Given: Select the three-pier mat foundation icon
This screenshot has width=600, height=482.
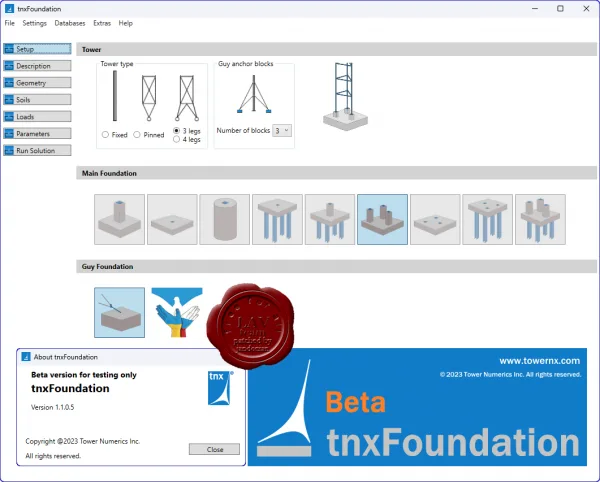Looking at the screenshot, I should click(x=382, y=219).
